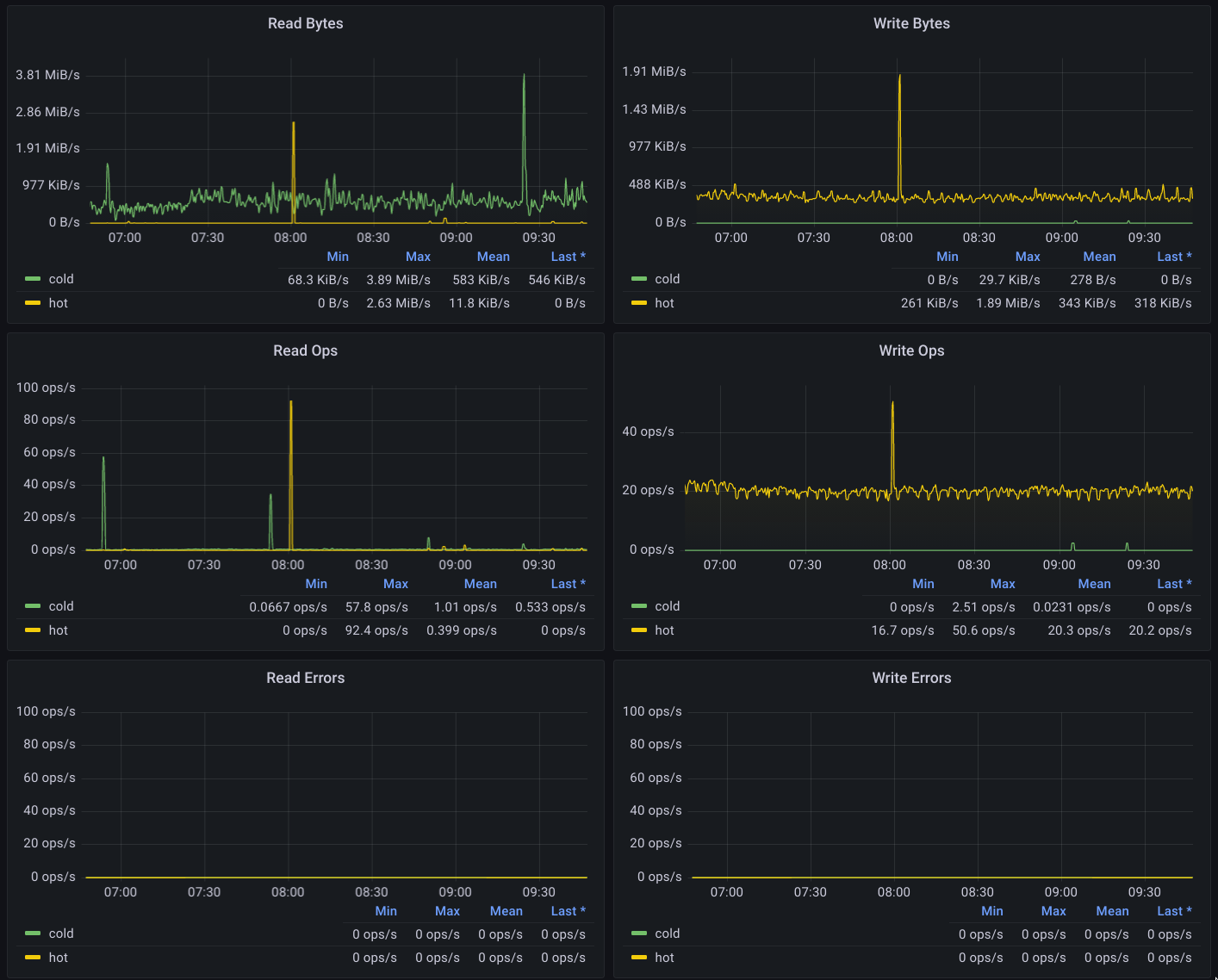Viewport: 1218px width, 980px height.
Task: Click the 16.7 ops/s hot Min value
Action: tap(903, 630)
